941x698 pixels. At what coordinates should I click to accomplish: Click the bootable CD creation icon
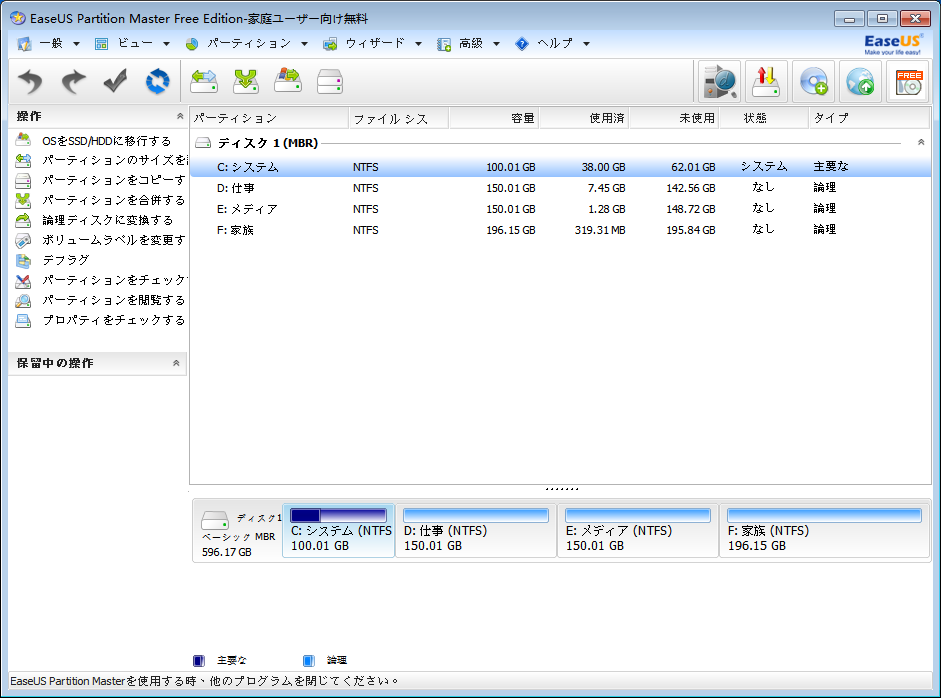point(814,81)
